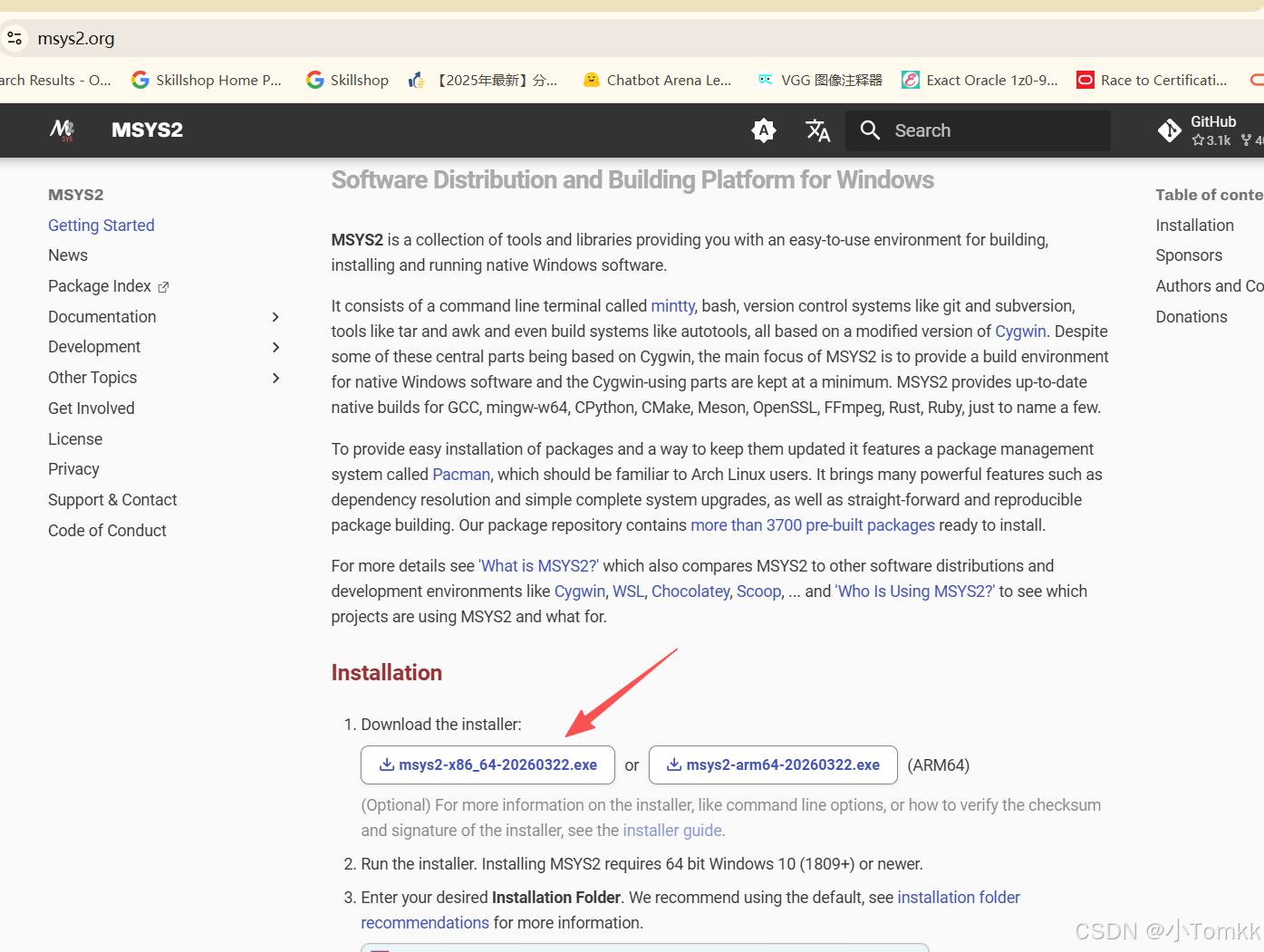Expand the Other Topics section chevron
1264x952 pixels.
[276, 378]
